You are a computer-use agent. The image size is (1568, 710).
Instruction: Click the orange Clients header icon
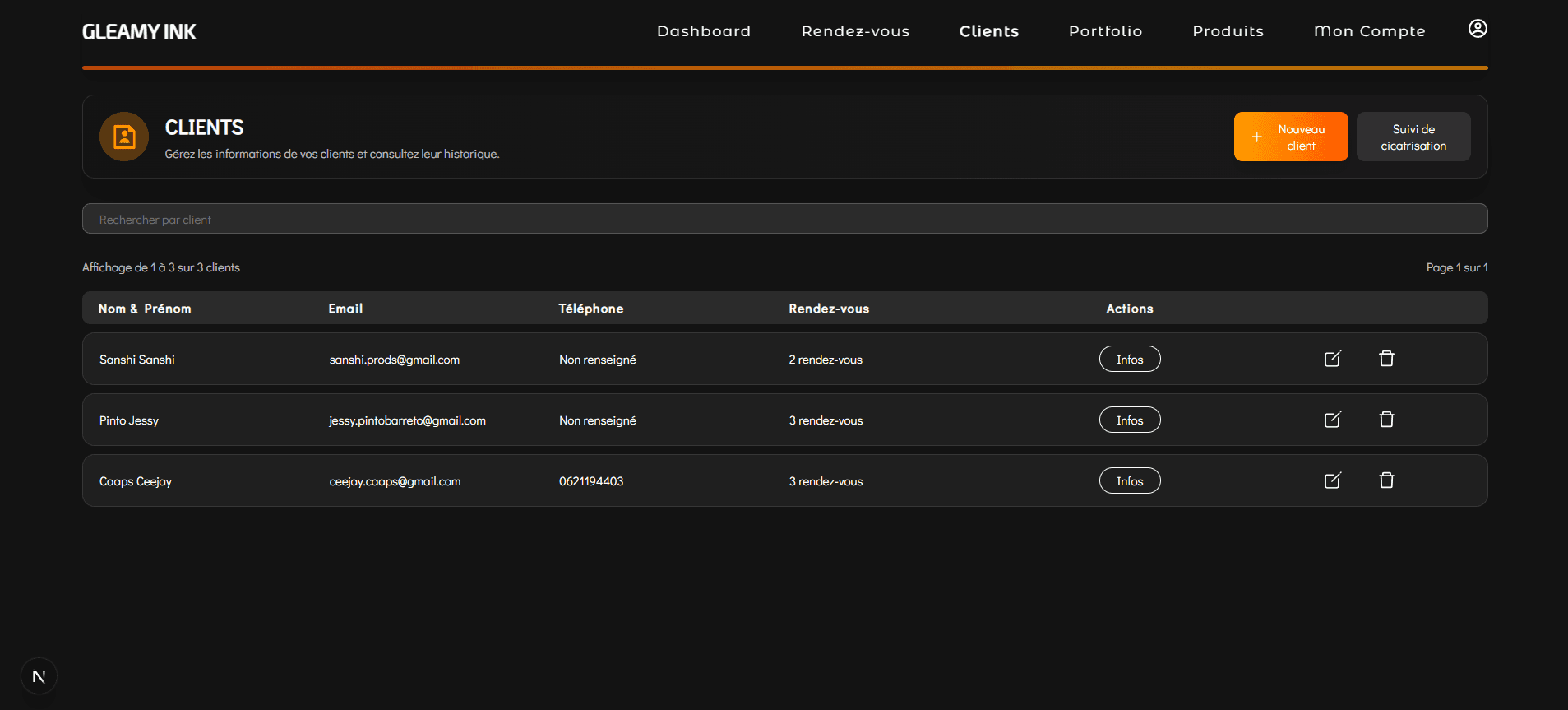tap(124, 137)
